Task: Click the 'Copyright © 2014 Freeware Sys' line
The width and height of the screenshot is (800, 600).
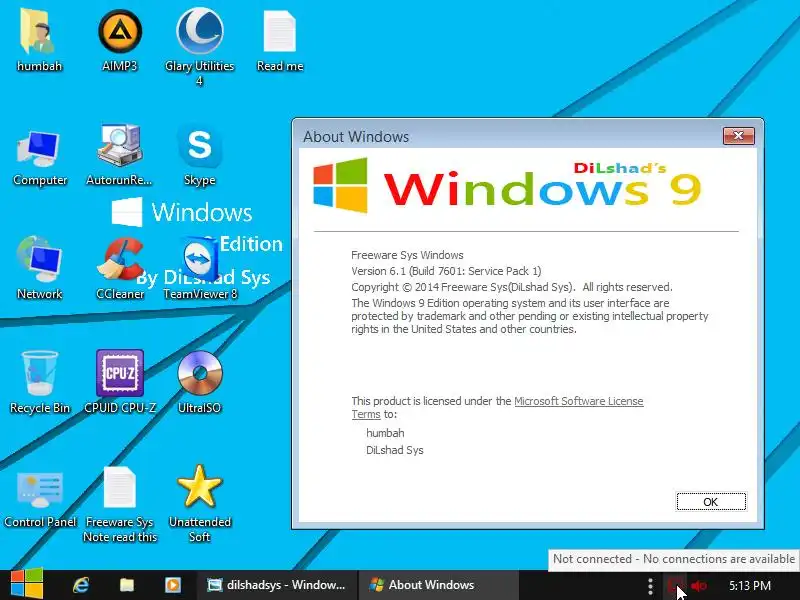Action: (512, 287)
